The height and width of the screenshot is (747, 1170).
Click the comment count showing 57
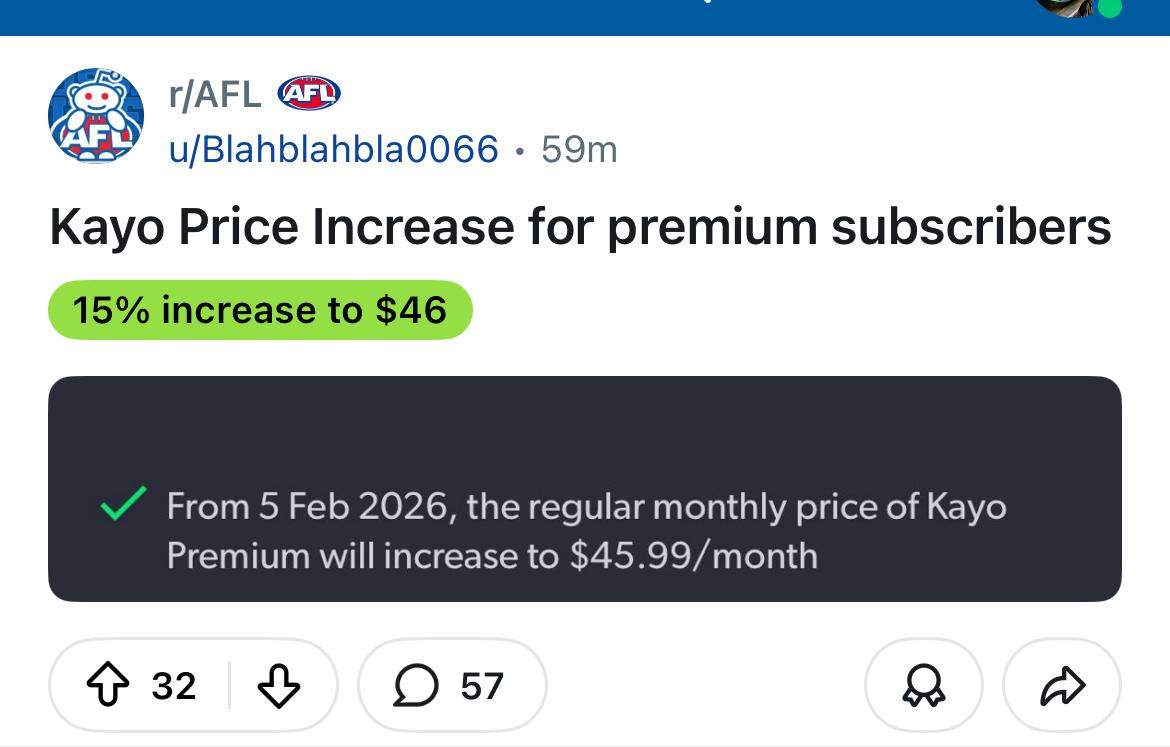pos(481,686)
